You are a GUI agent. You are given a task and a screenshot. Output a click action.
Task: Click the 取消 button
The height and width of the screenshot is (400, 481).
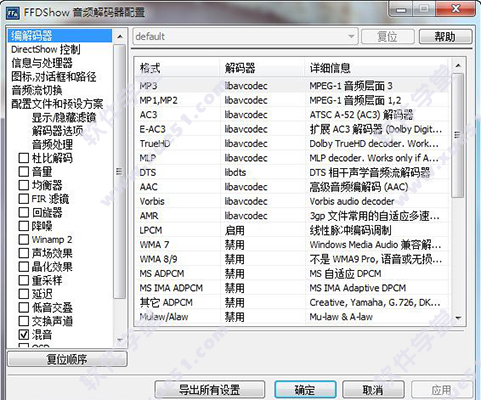[x=373, y=389]
